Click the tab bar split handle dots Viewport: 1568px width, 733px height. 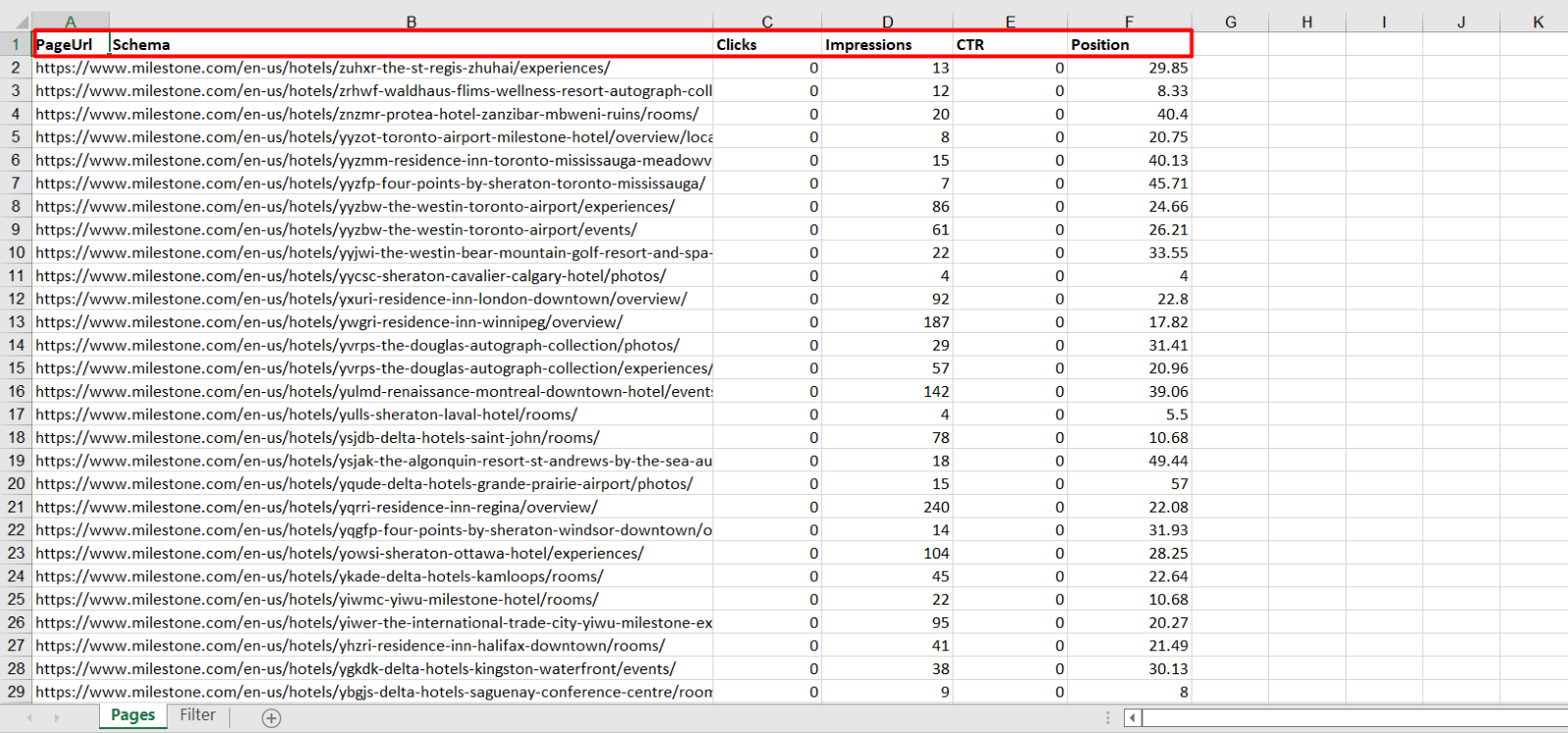tap(1108, 718)
